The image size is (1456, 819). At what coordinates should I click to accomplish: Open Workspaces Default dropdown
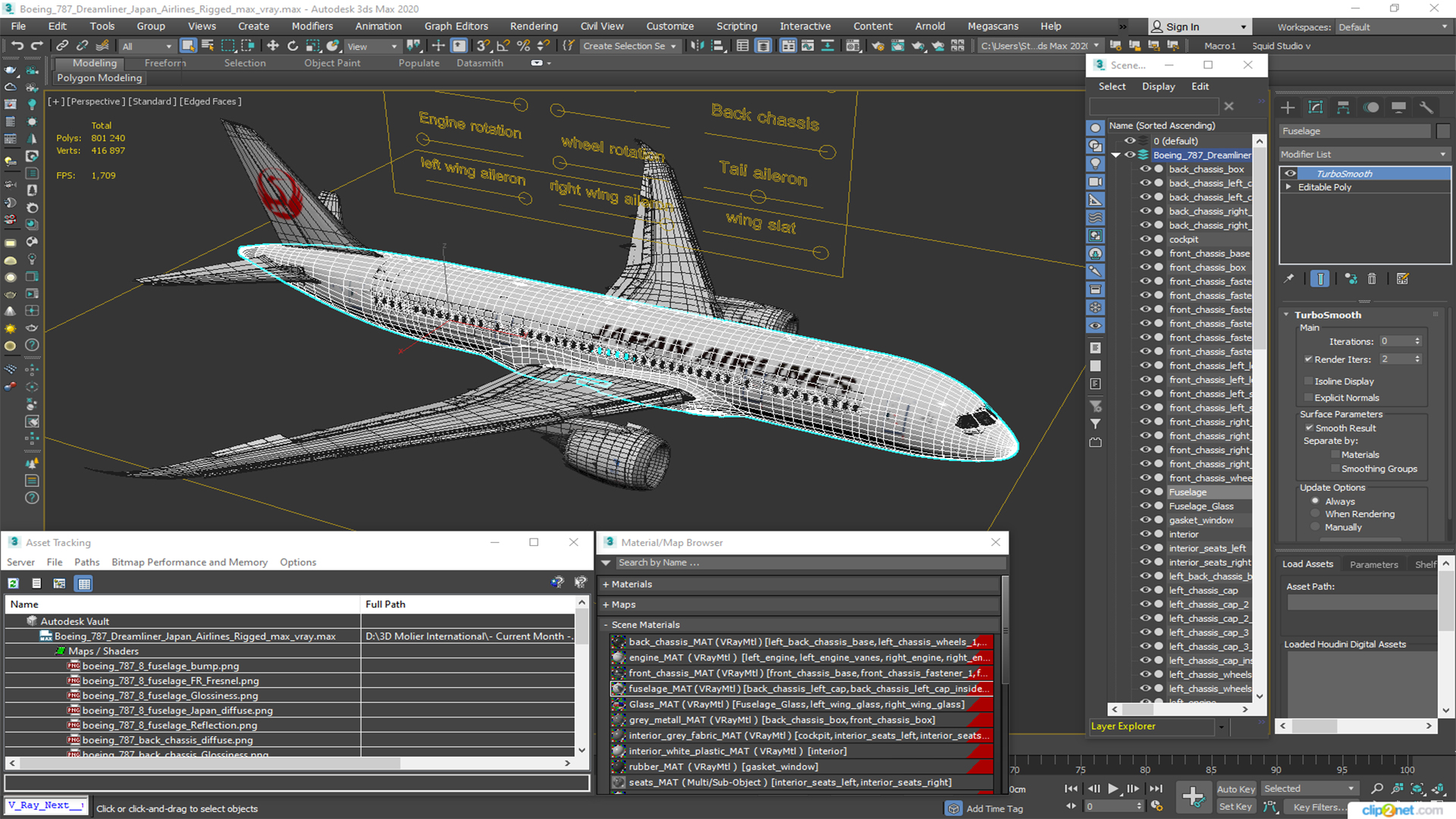click(x=1393, y=27)
